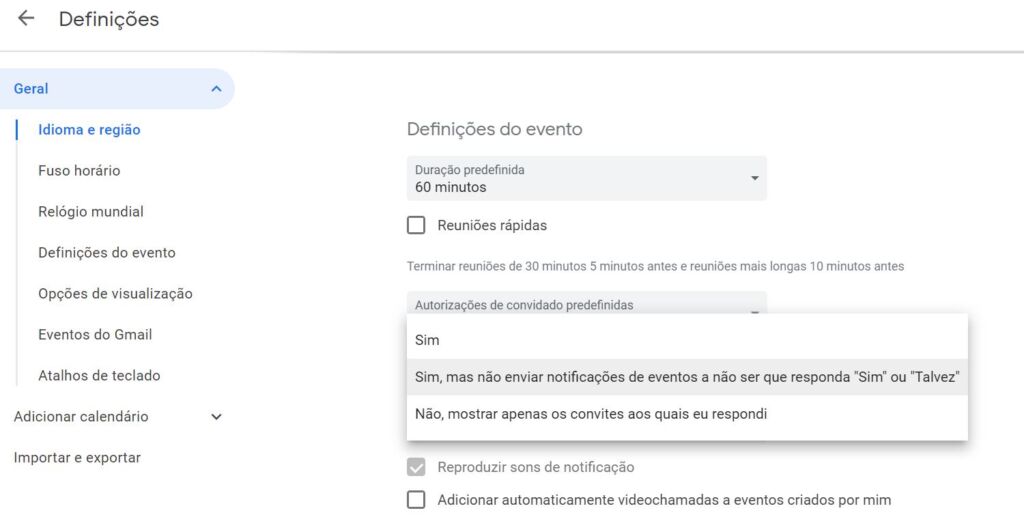Open Relógio mundial settings
This screenshot has height=515, width=1024.
pyautogui.click(x=91, y=212)
